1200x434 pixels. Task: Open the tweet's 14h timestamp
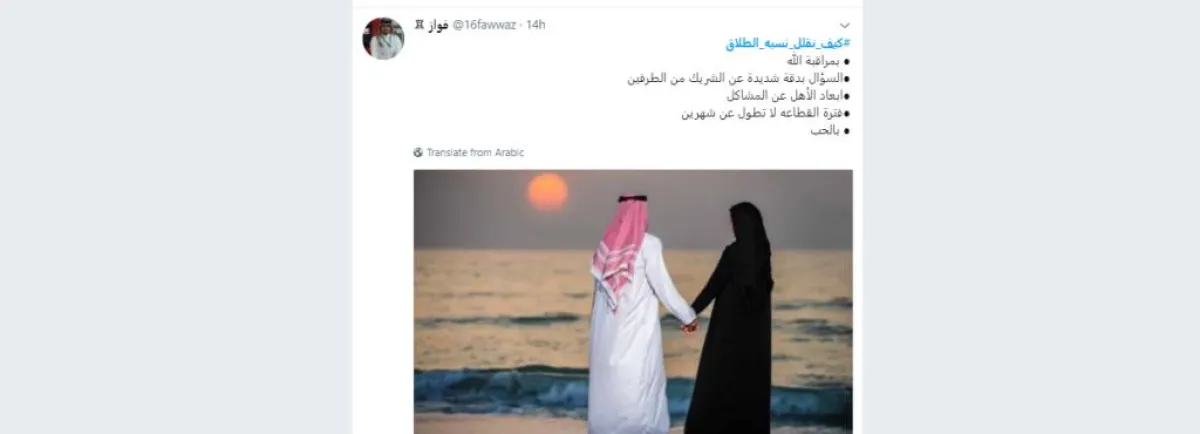tap(536, 24)
